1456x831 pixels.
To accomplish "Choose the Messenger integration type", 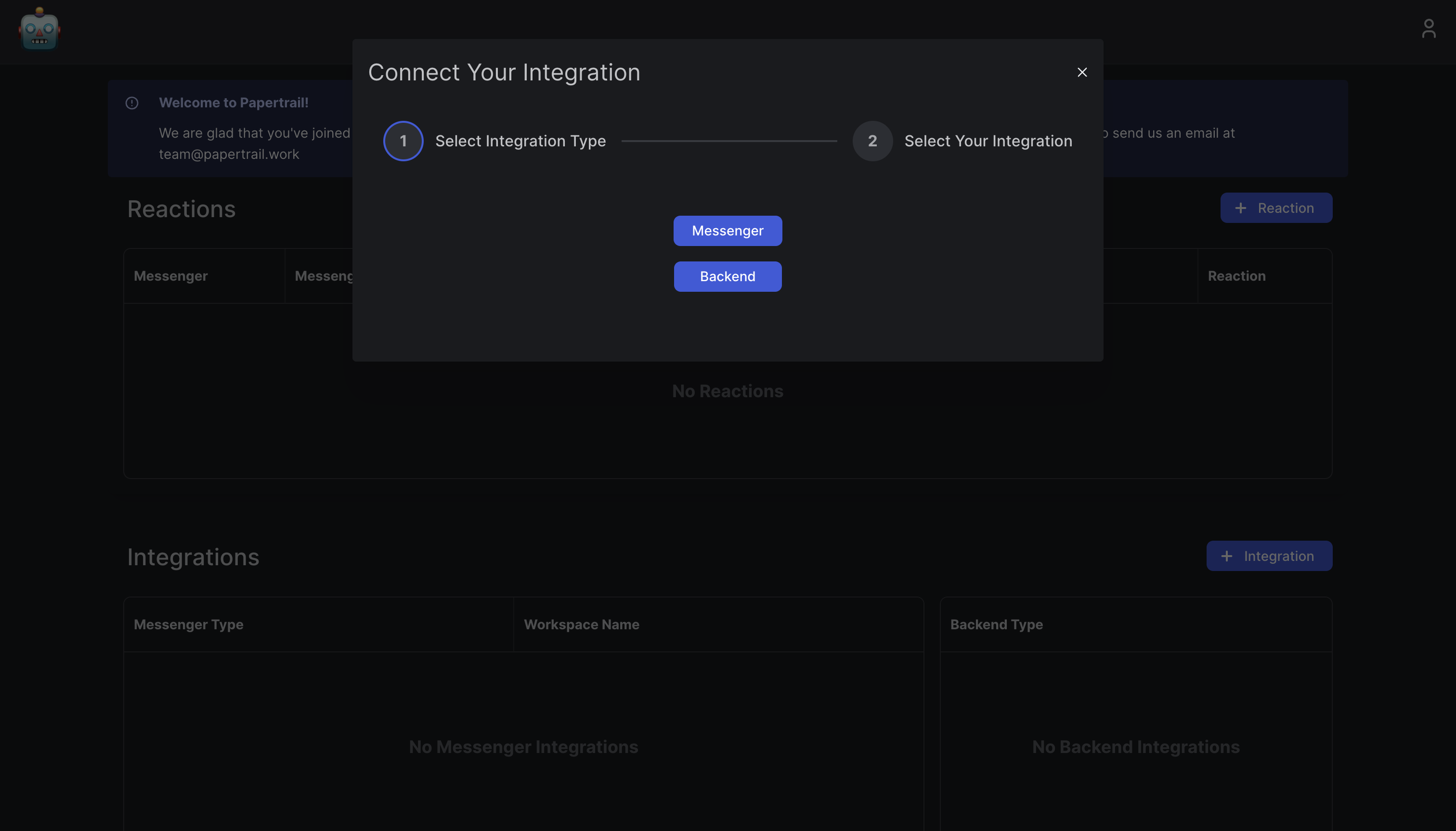I will [x=727, y=231].
